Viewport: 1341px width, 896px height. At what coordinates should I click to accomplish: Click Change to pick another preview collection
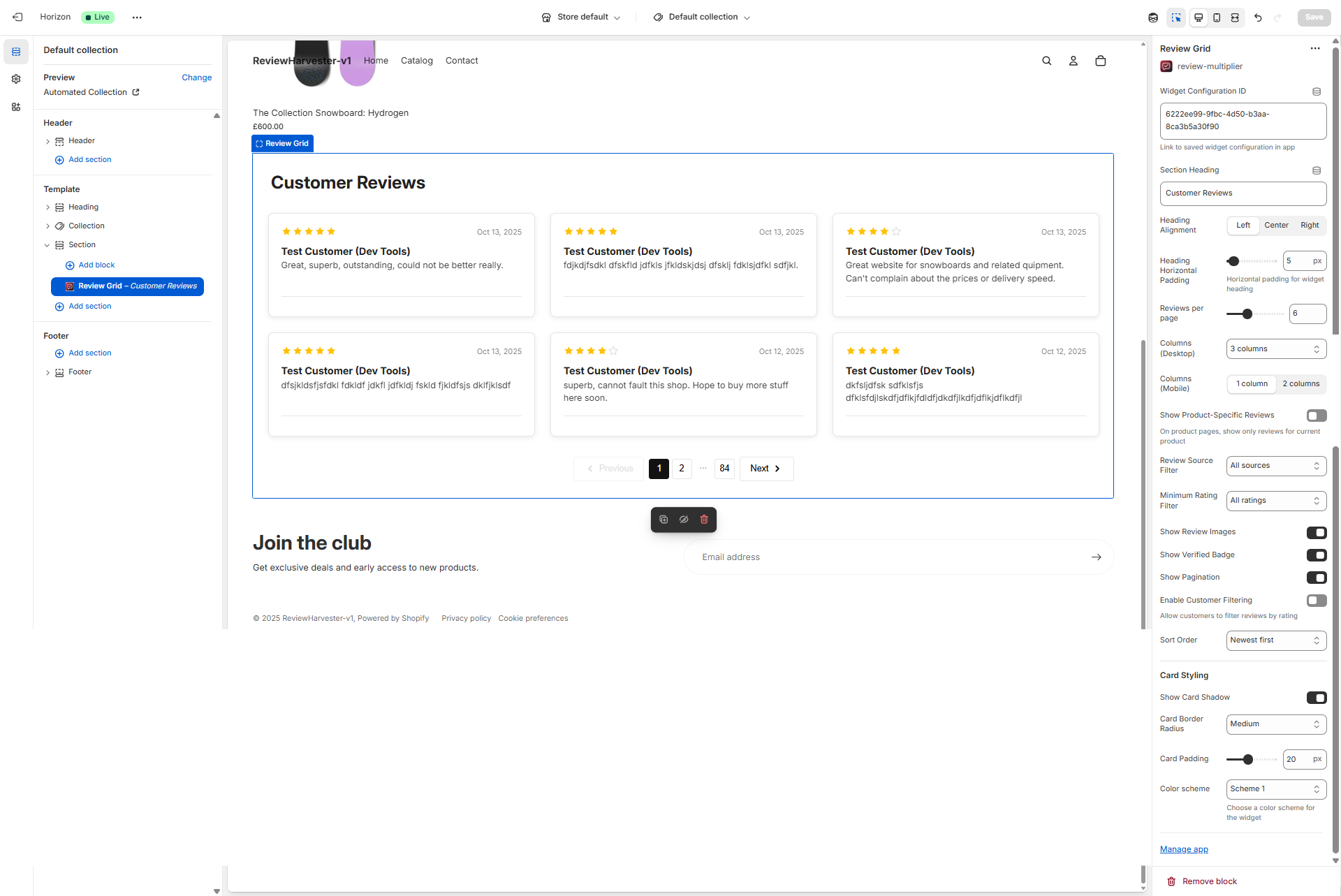196,78
